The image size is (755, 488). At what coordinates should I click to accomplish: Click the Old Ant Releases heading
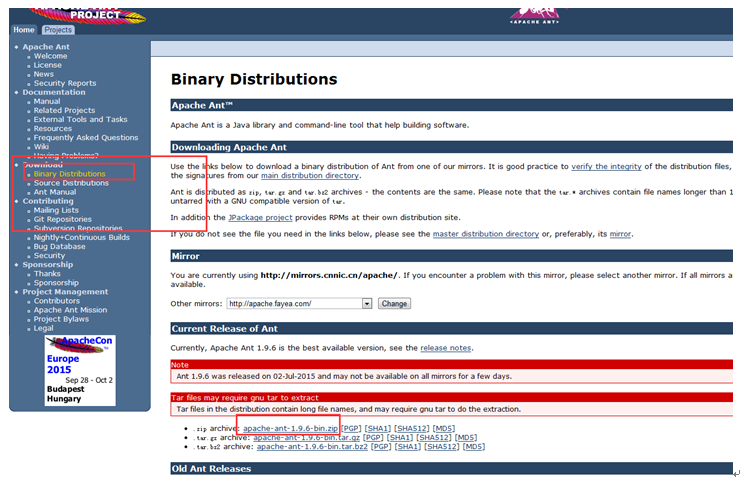point(211,469)
